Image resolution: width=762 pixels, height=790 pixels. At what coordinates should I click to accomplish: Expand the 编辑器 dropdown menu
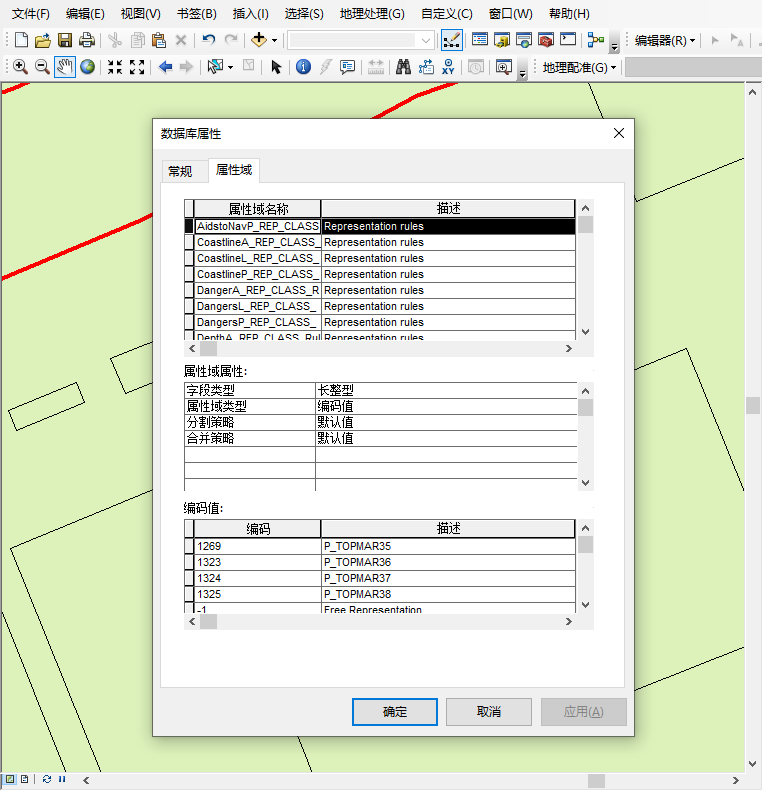(665, 41)
